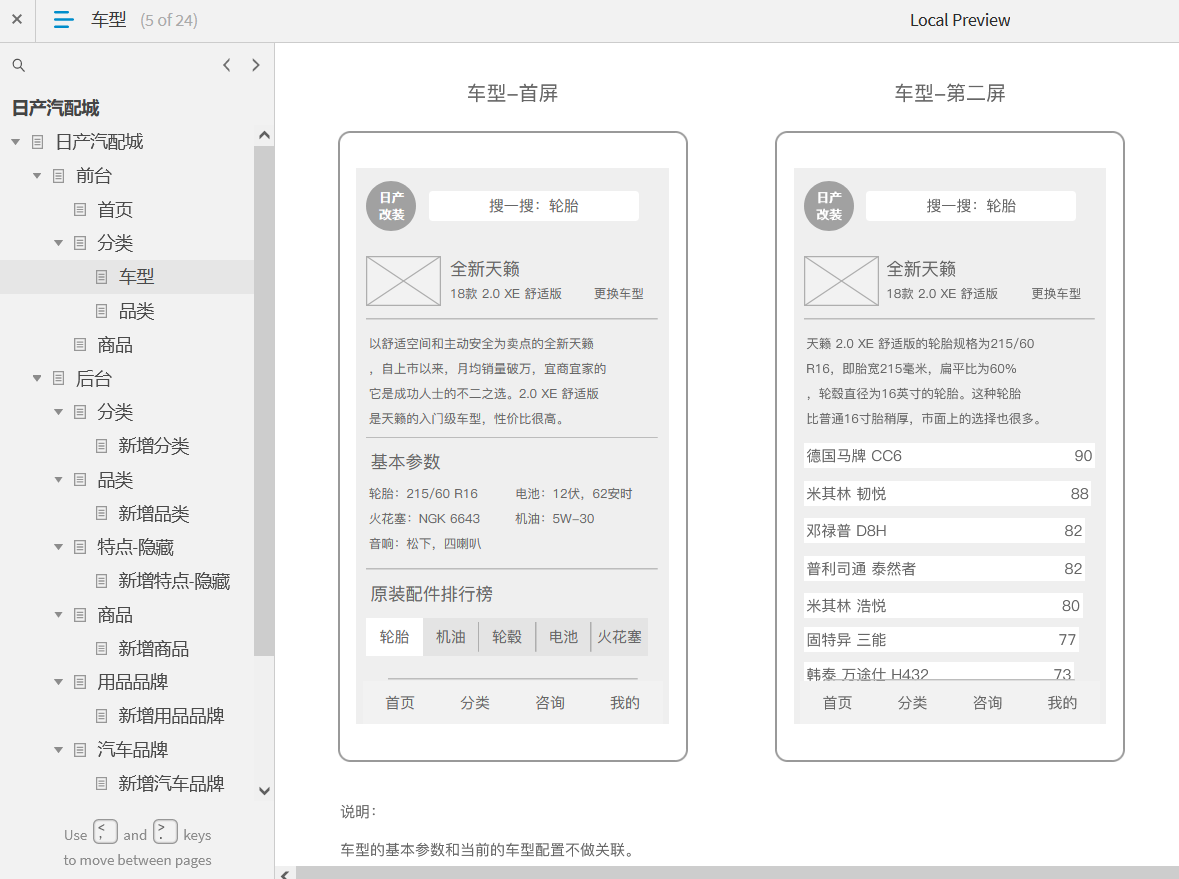Click the page icon beside 新增特点-隐藏
Screen dimensions: 1179x879
tap(102, 580)
